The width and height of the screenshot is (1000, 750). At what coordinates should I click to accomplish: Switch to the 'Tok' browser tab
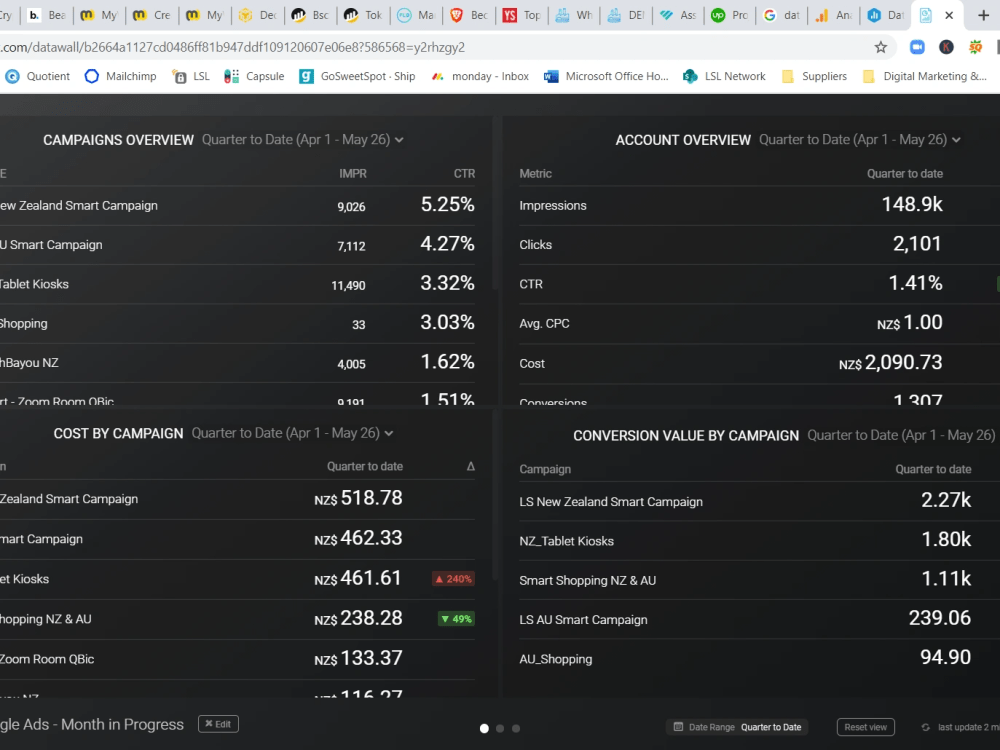362,15
